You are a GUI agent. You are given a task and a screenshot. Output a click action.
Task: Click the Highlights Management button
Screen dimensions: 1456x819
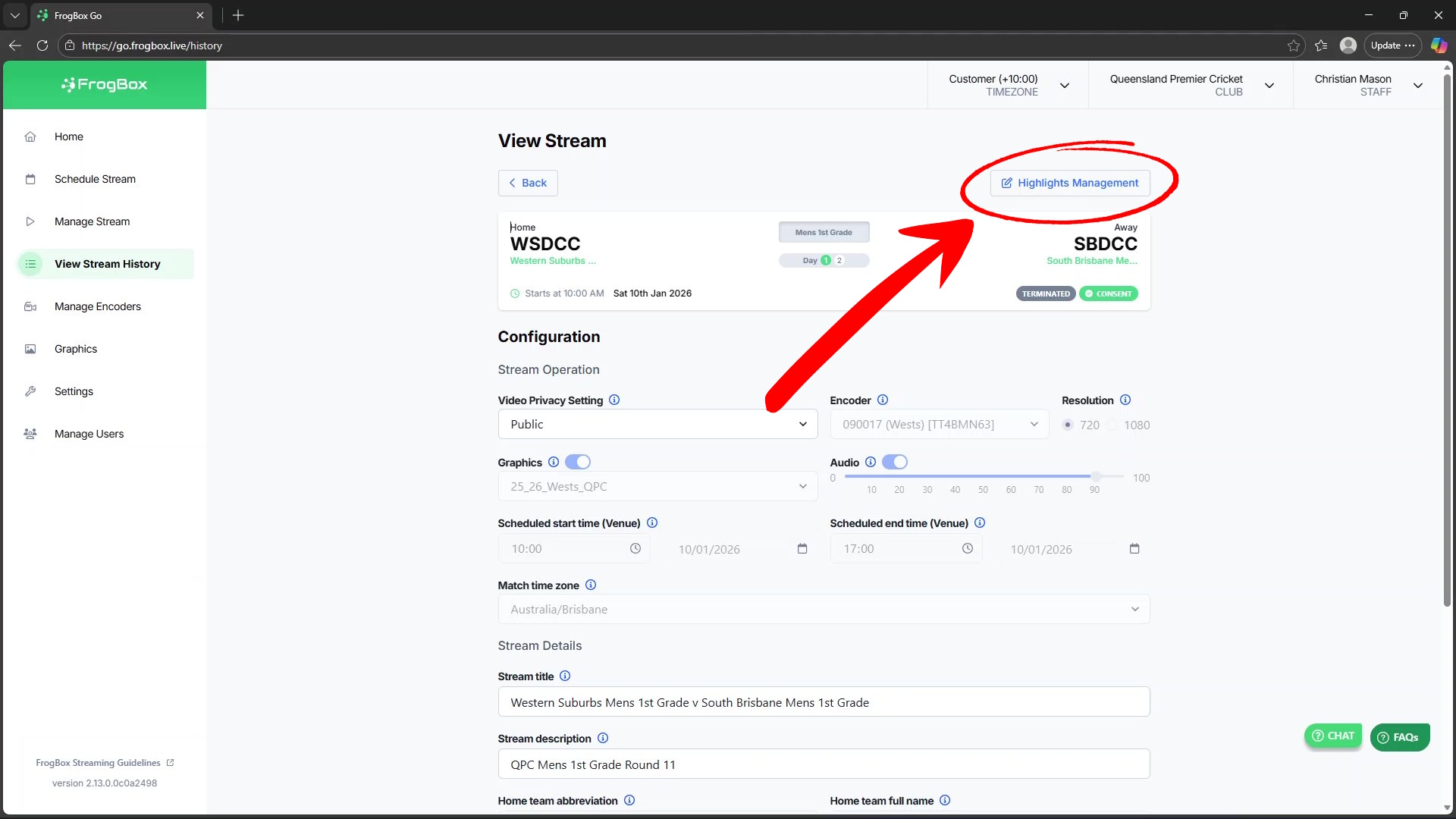point(1069,183)
